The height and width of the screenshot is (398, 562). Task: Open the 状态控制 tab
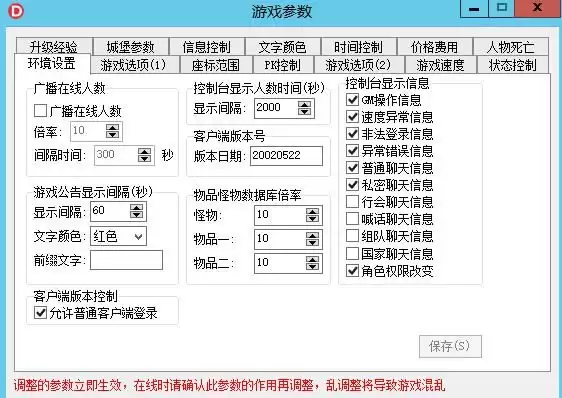click(x=513, y=65)
